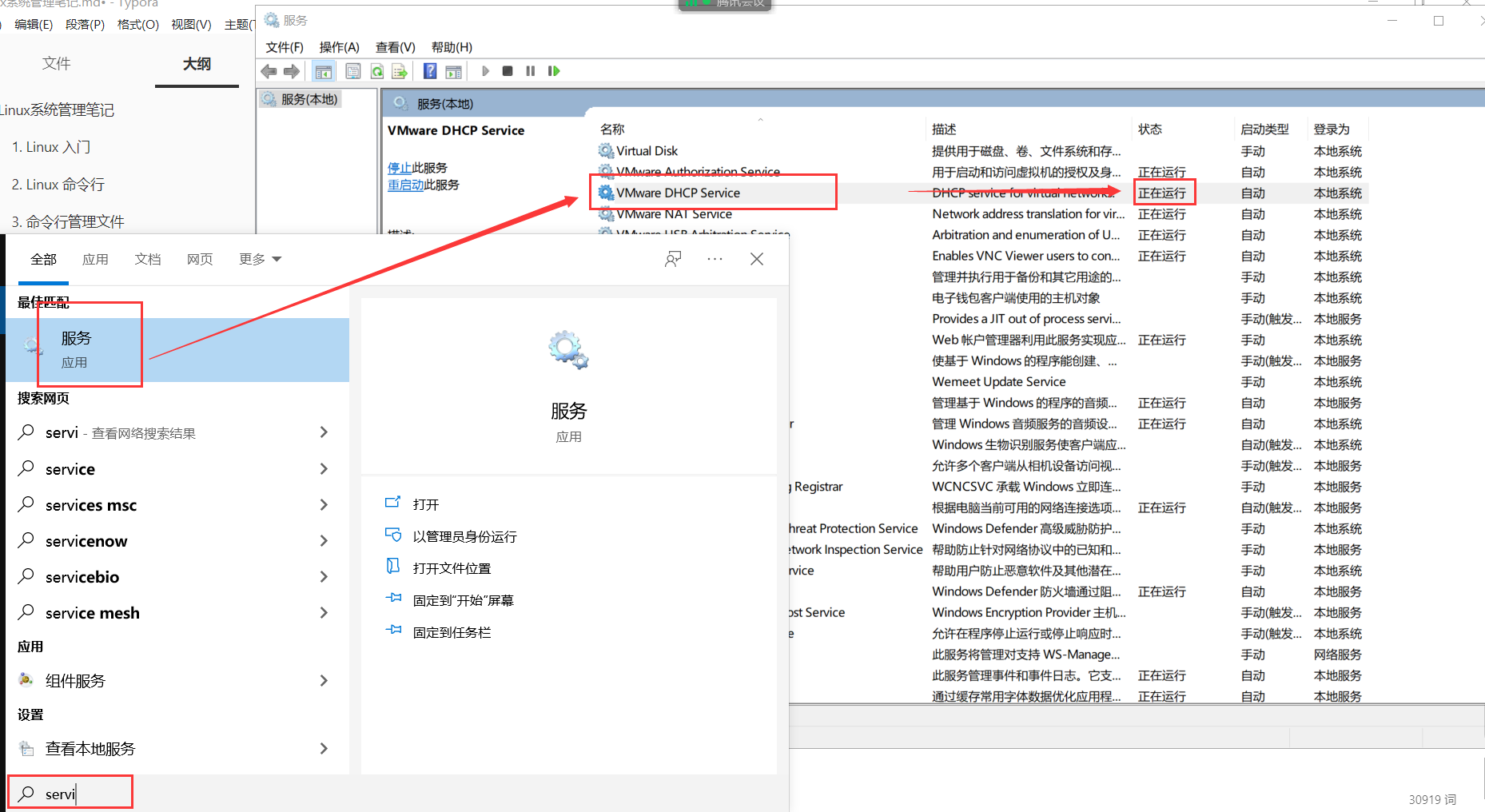Navigate back using the back arrow icon
The height and width of the screenshot is (812, 1485).
(x=269, y=71)
